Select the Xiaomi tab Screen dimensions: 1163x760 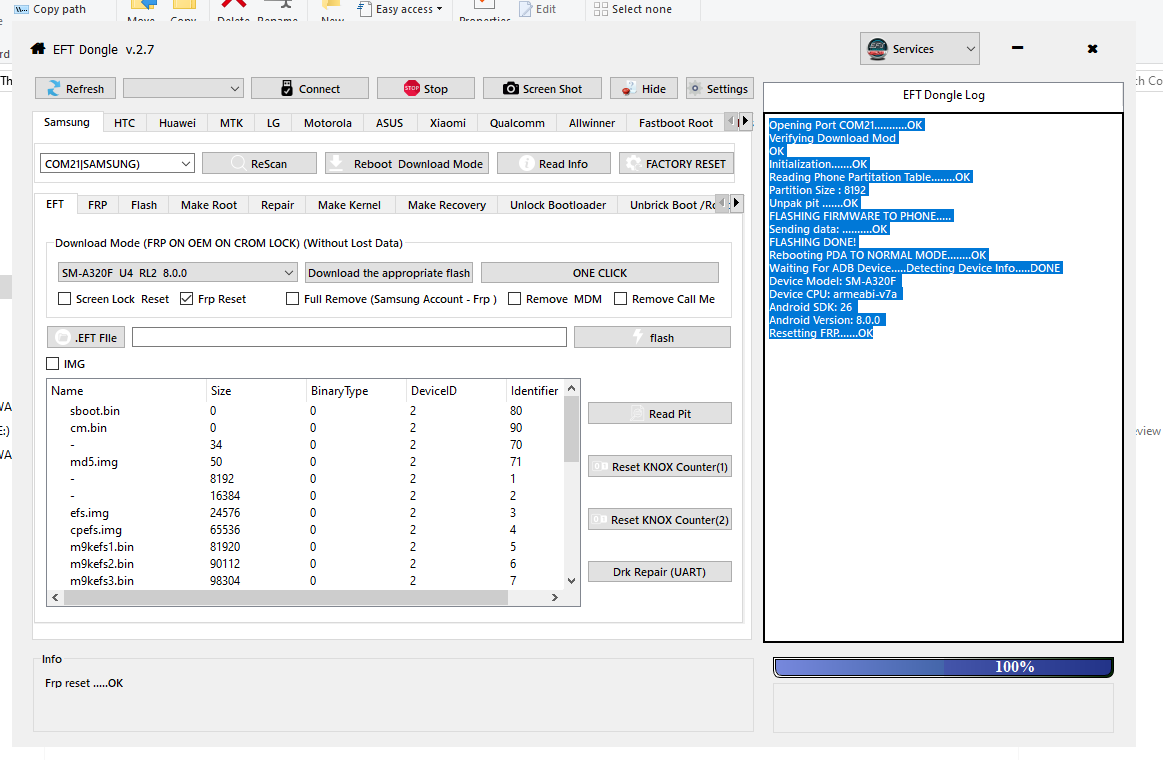tap(448, 123)
